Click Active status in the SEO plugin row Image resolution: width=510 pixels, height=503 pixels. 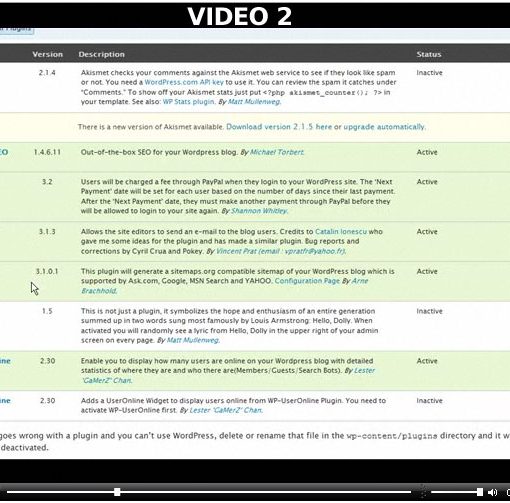pos(427,152)
